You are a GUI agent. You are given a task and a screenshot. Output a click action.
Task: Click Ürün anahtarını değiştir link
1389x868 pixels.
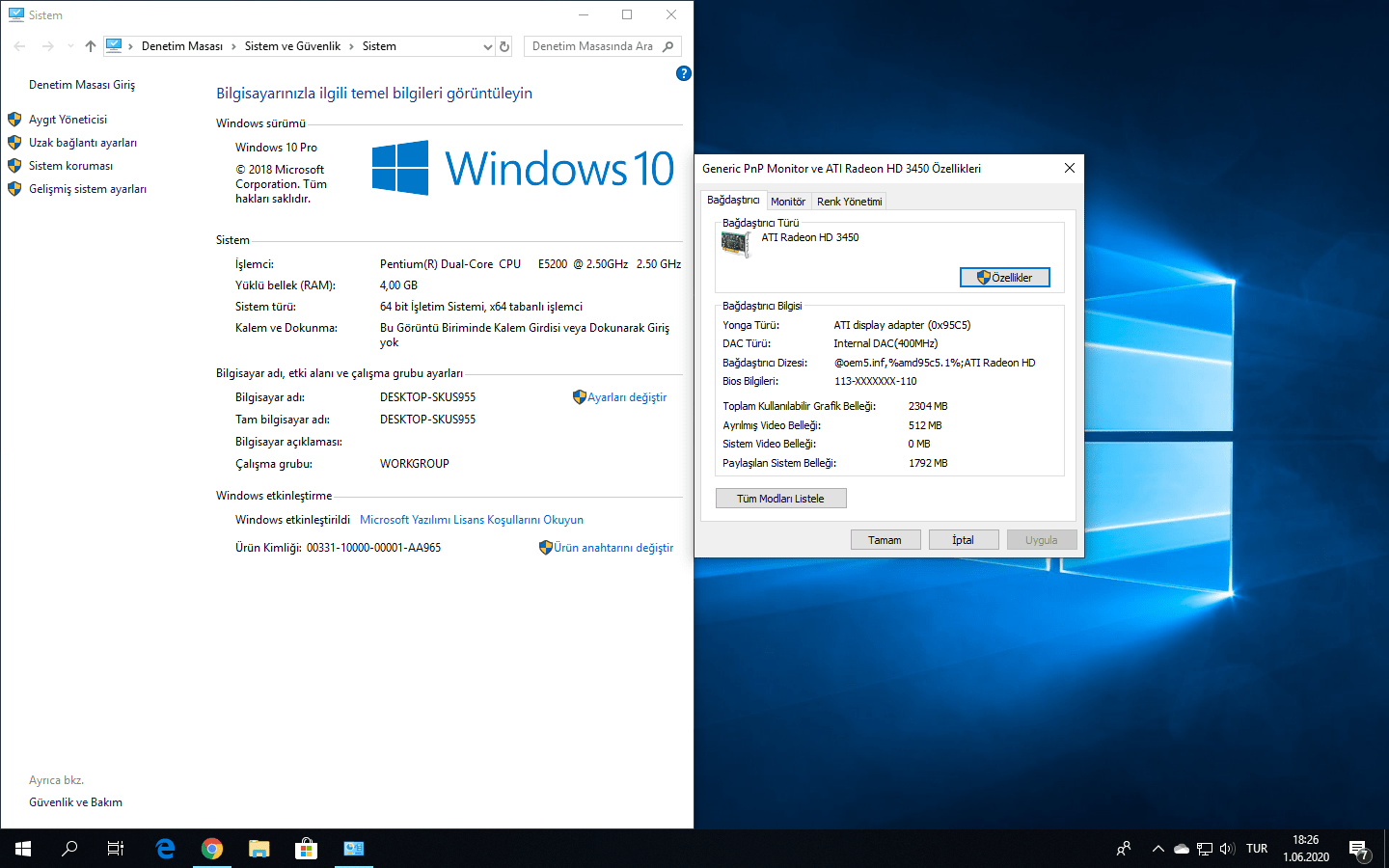613,548
